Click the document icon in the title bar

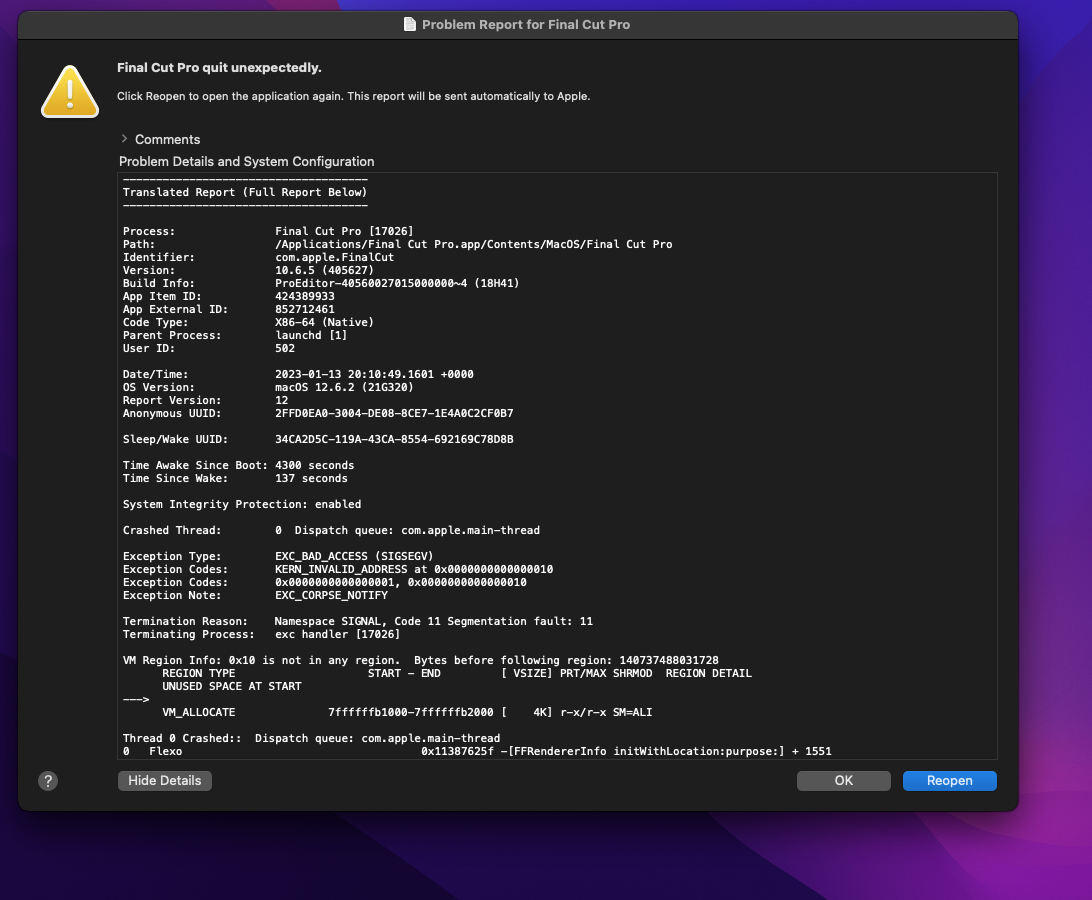[x=410, y=24]
